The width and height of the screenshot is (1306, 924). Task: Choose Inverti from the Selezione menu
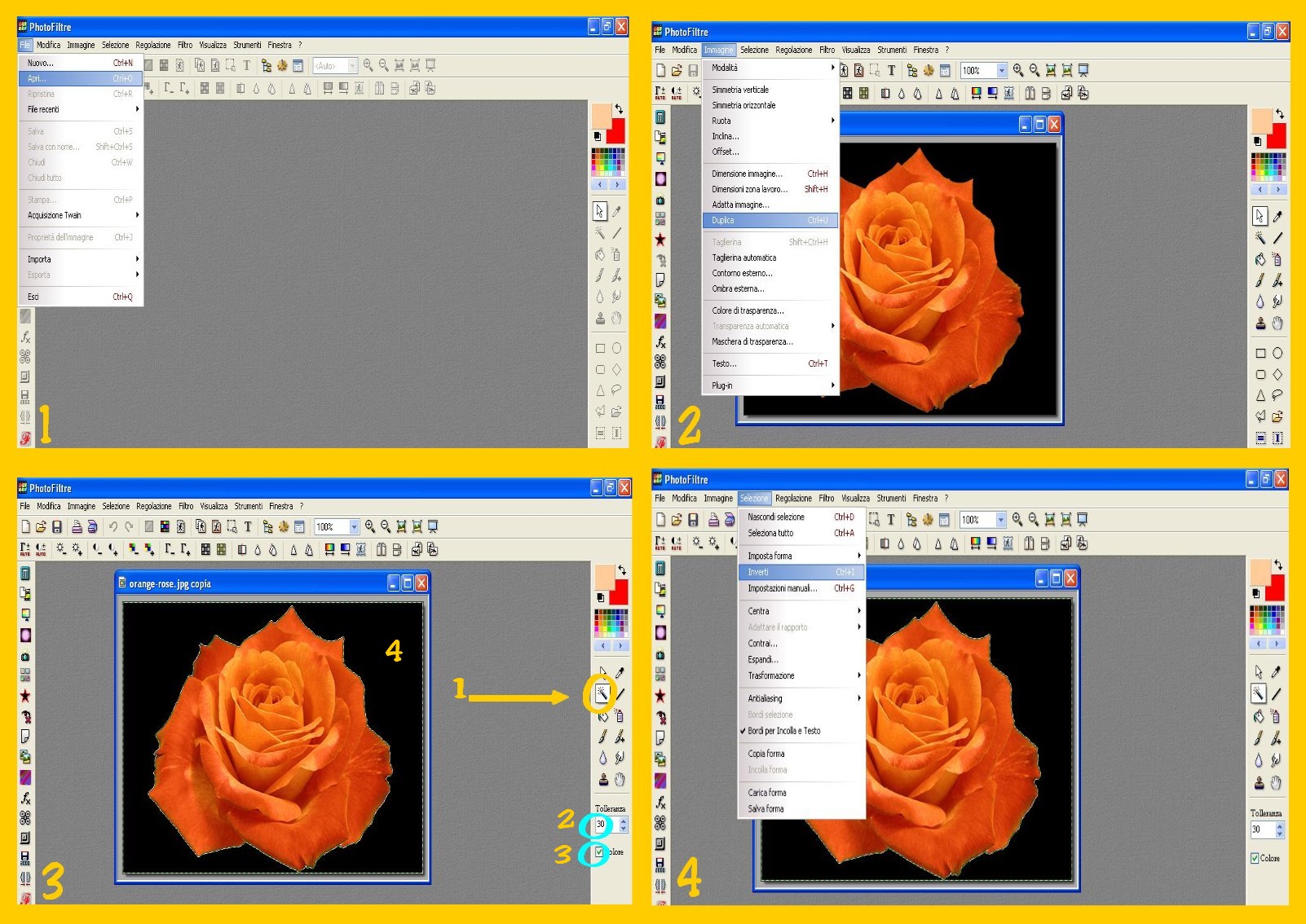pyautogui.click(x=801, y=572)
